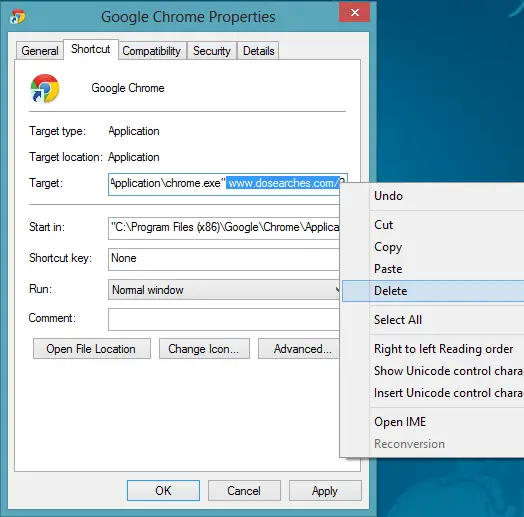524x517 pixels.
Task: Open Insert Unicode control character submenu
Action: click(433, 393)
